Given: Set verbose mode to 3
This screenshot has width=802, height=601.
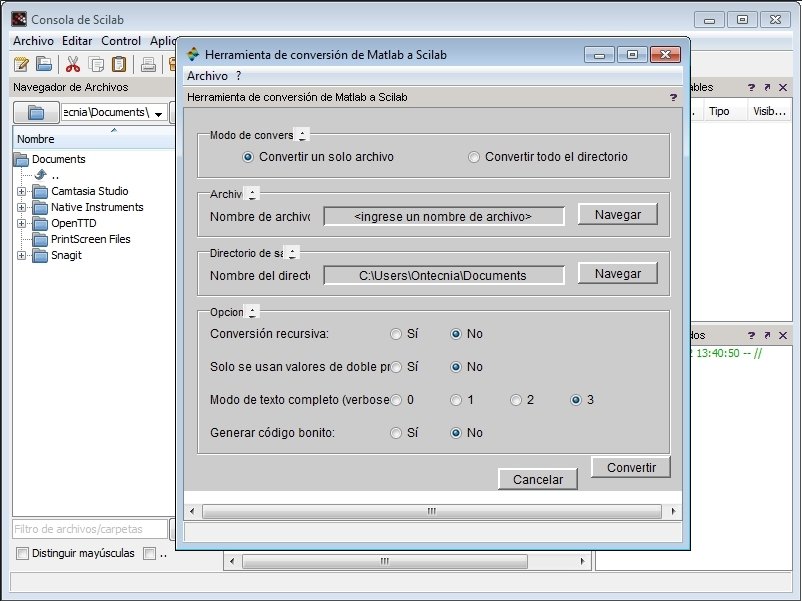Looking at the screenshot, I should pos(576,400).
